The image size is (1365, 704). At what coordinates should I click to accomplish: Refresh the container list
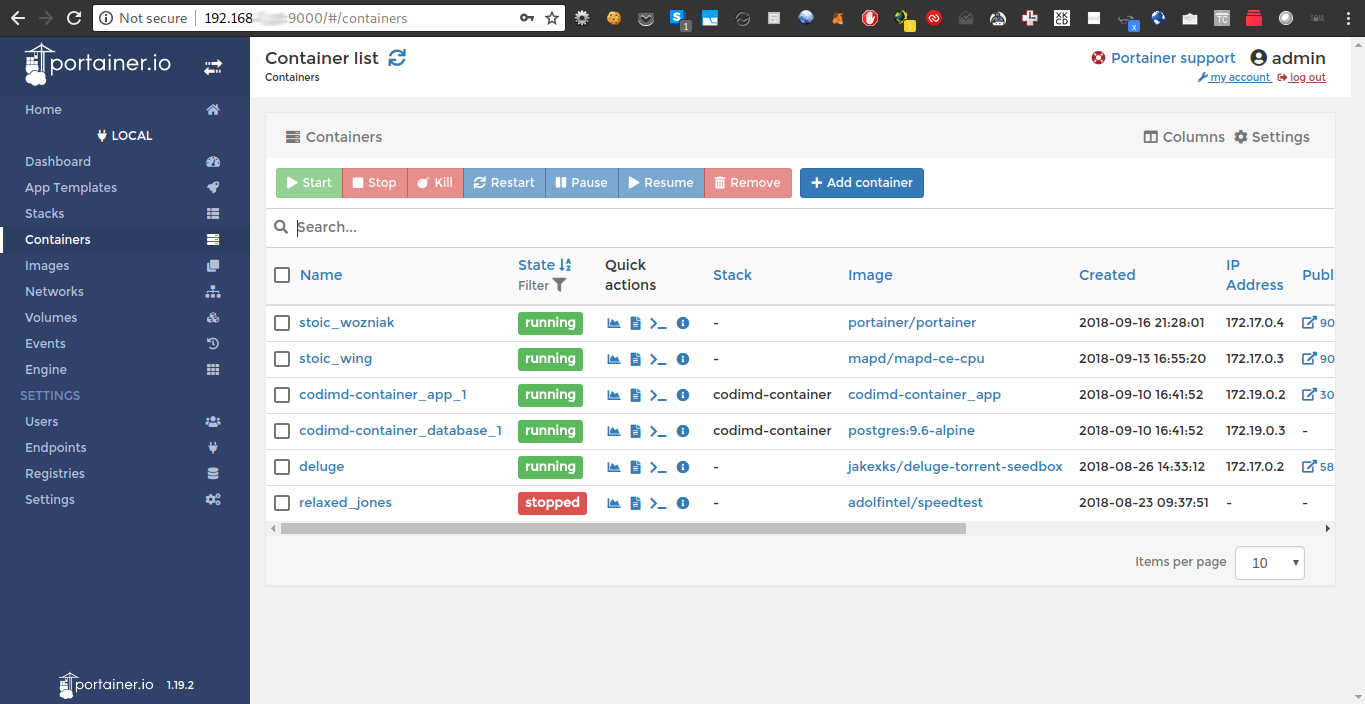(397, 58)
